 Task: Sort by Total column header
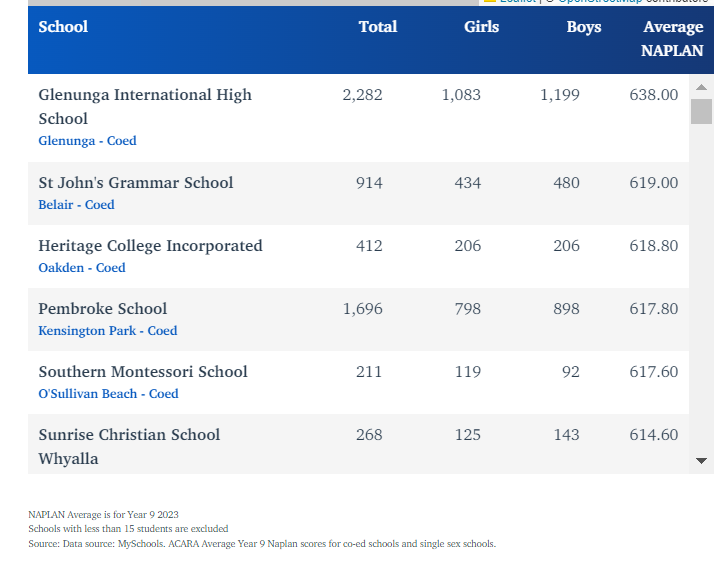[377, 27]
